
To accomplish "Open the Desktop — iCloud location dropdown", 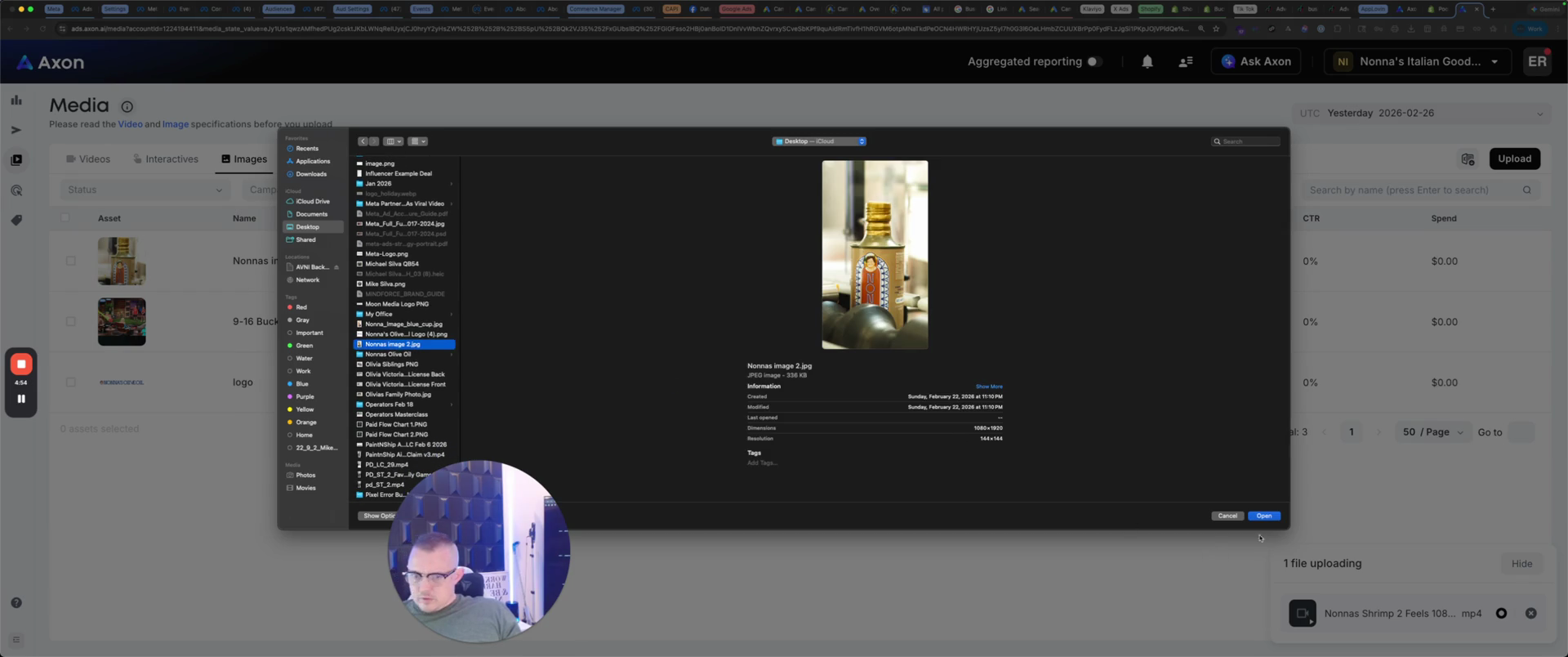I will click(x=819, y=141).
